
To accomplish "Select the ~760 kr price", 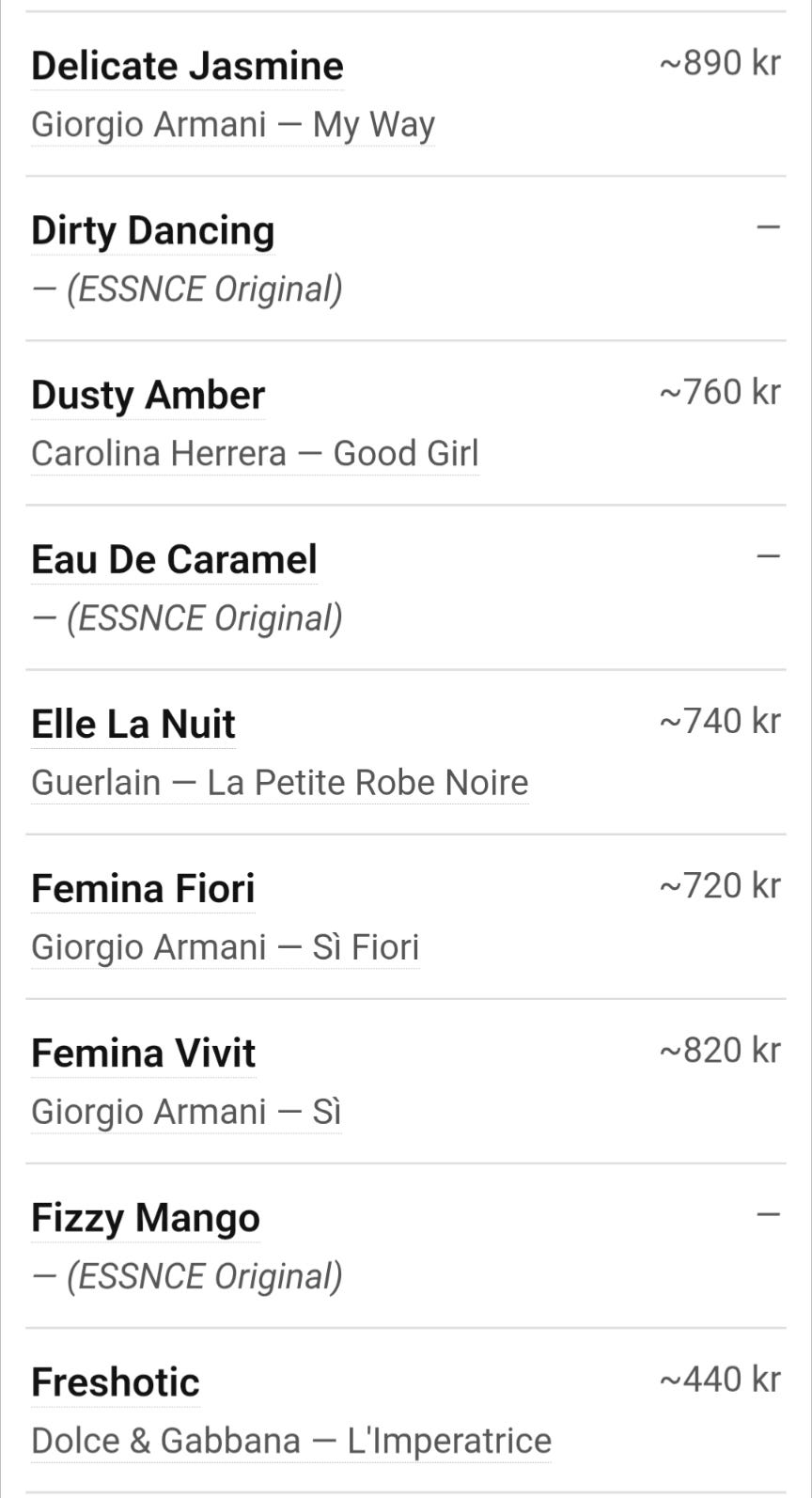I will [720, 392].
